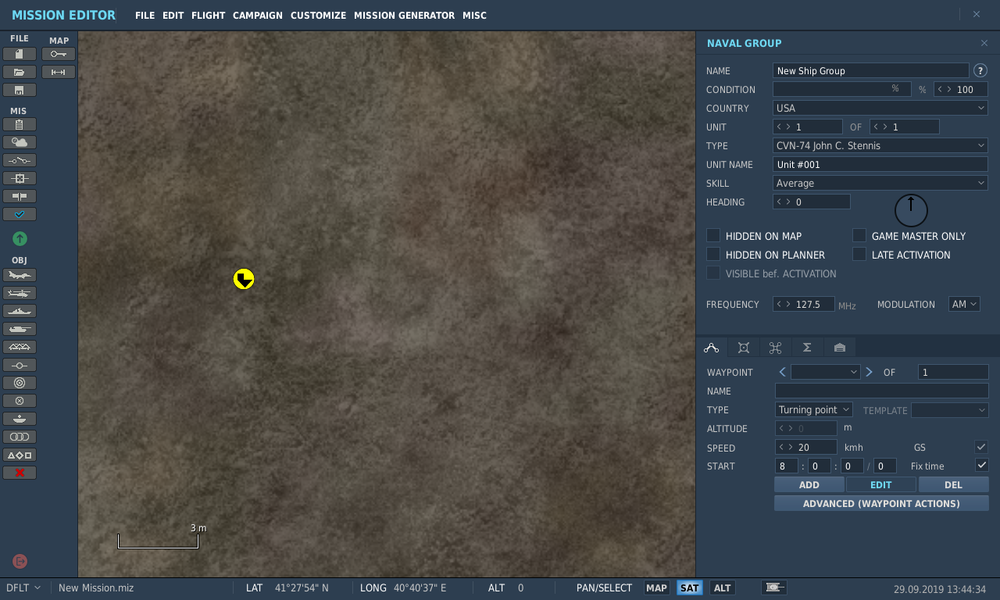Select the yellow ship unit on map
The height and width of the screenshot is (600, 1000).
click(244, 279)
